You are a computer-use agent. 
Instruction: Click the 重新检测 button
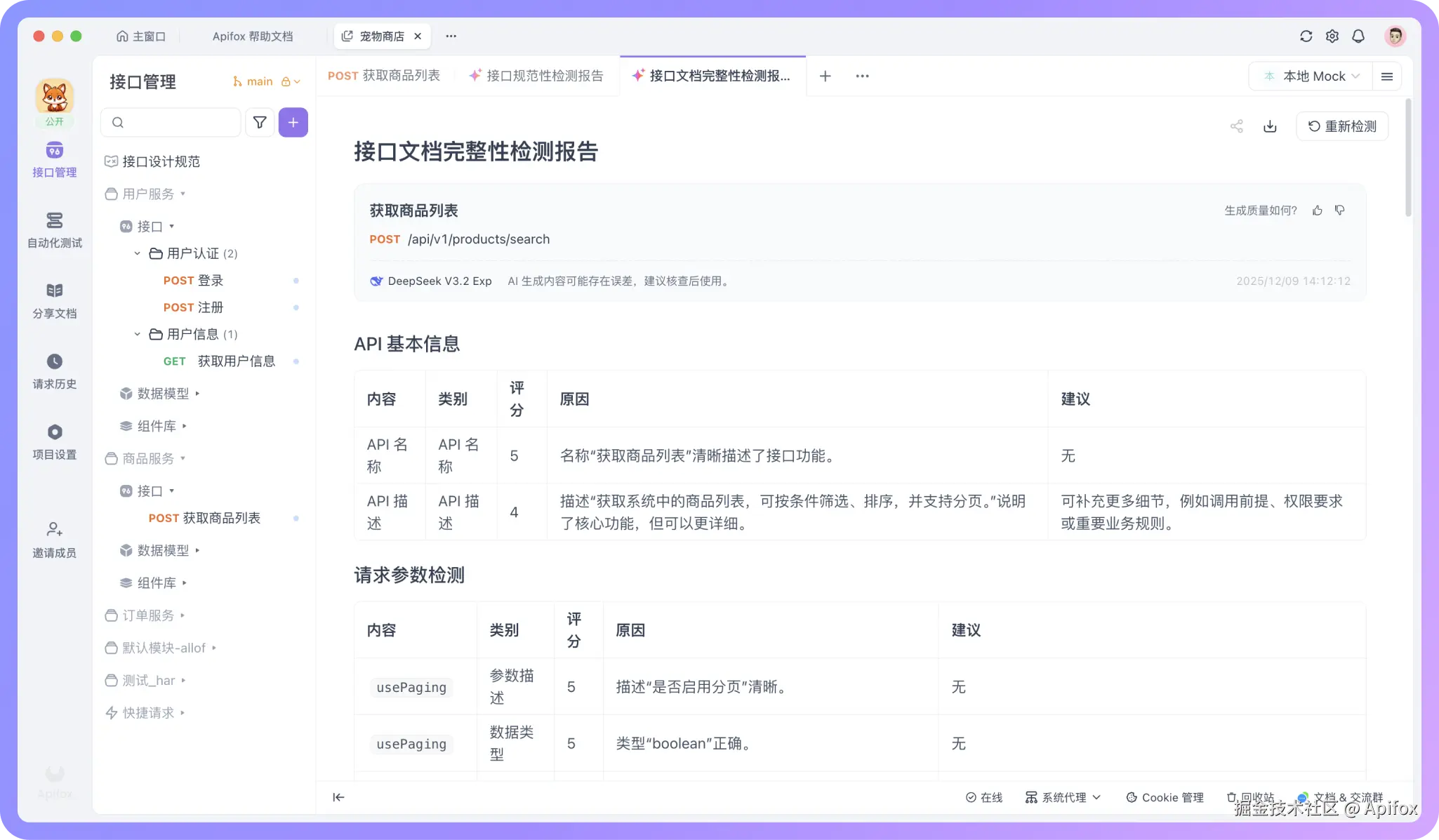pos(1342,126)
